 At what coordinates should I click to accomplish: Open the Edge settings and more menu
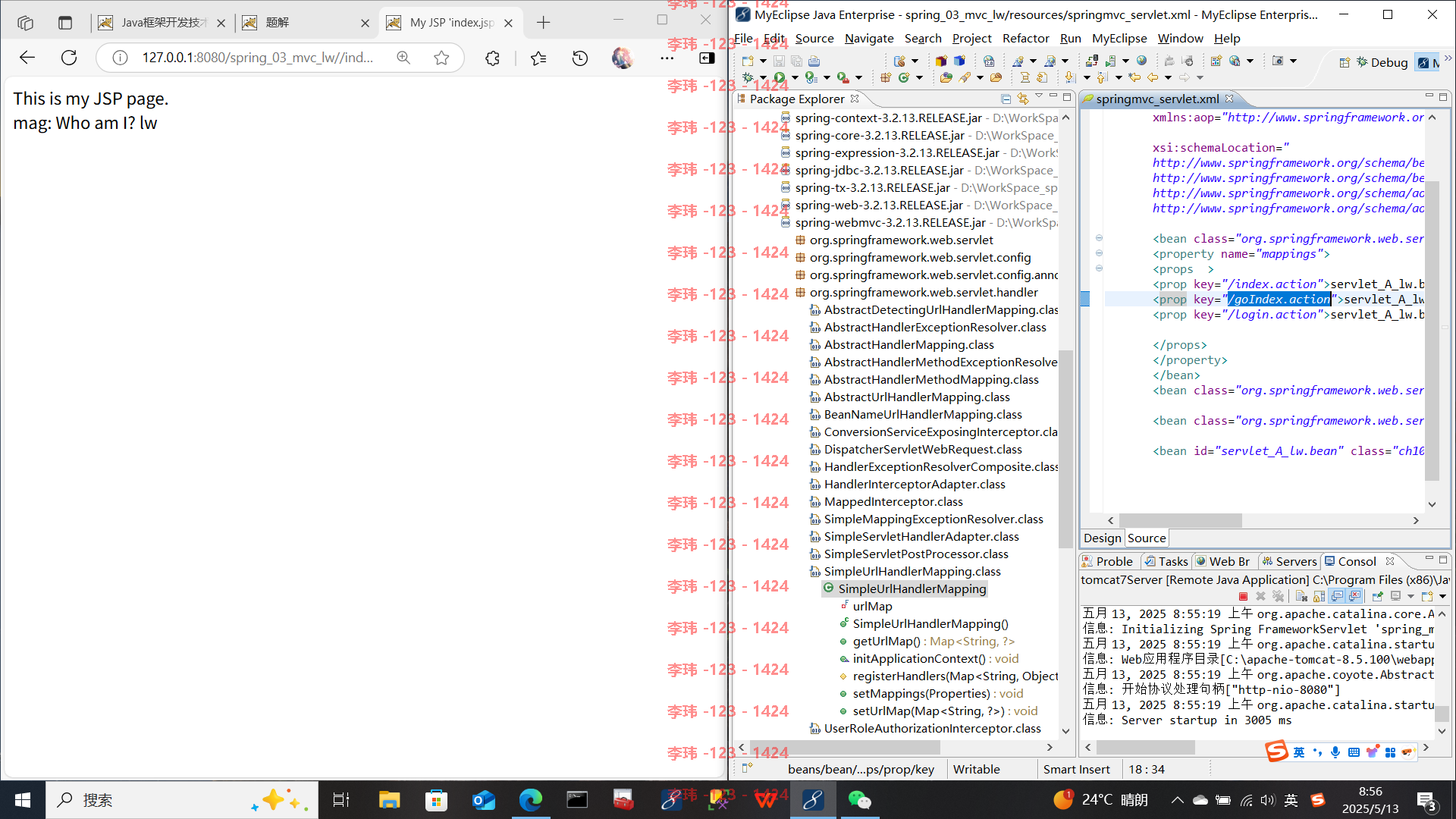[667, 58]
